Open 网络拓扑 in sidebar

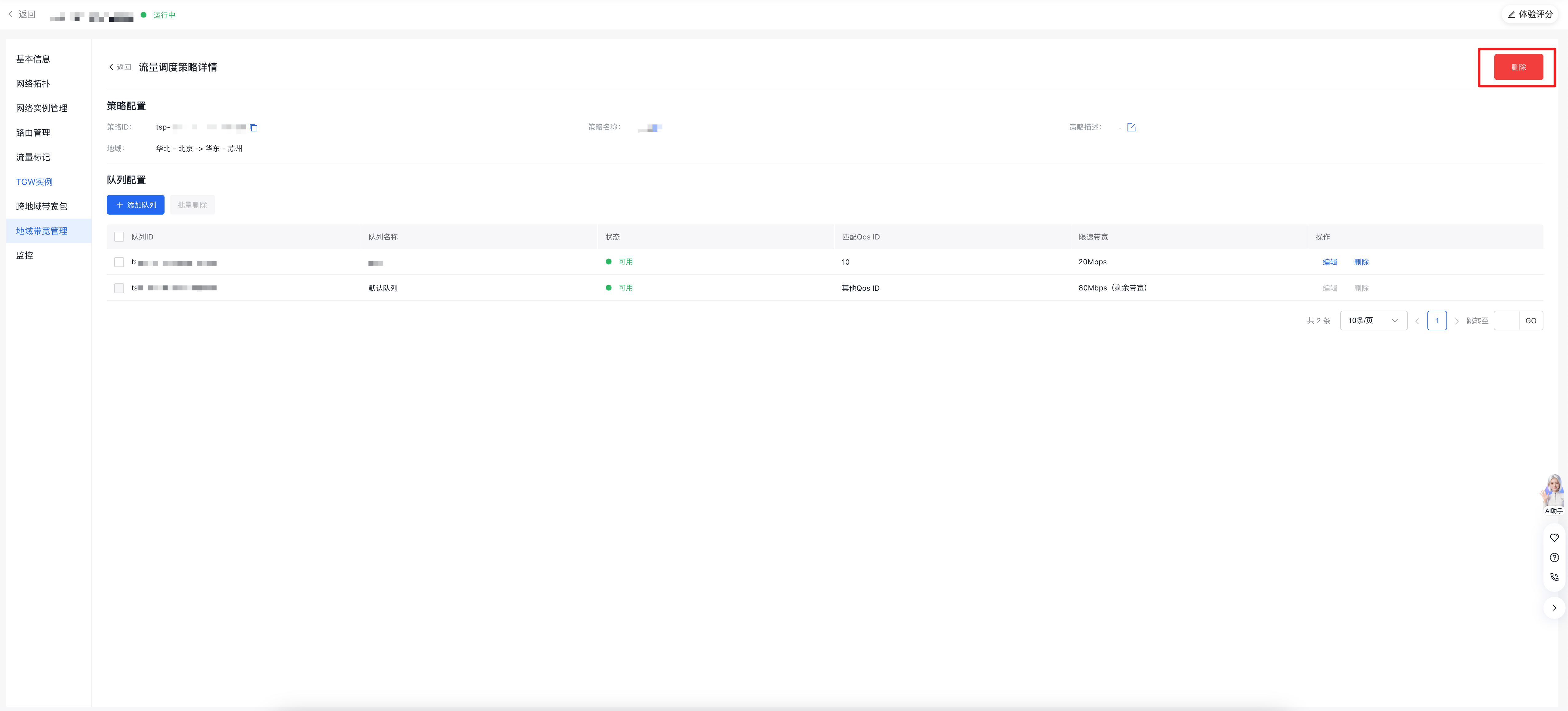(x=33, y=84)
